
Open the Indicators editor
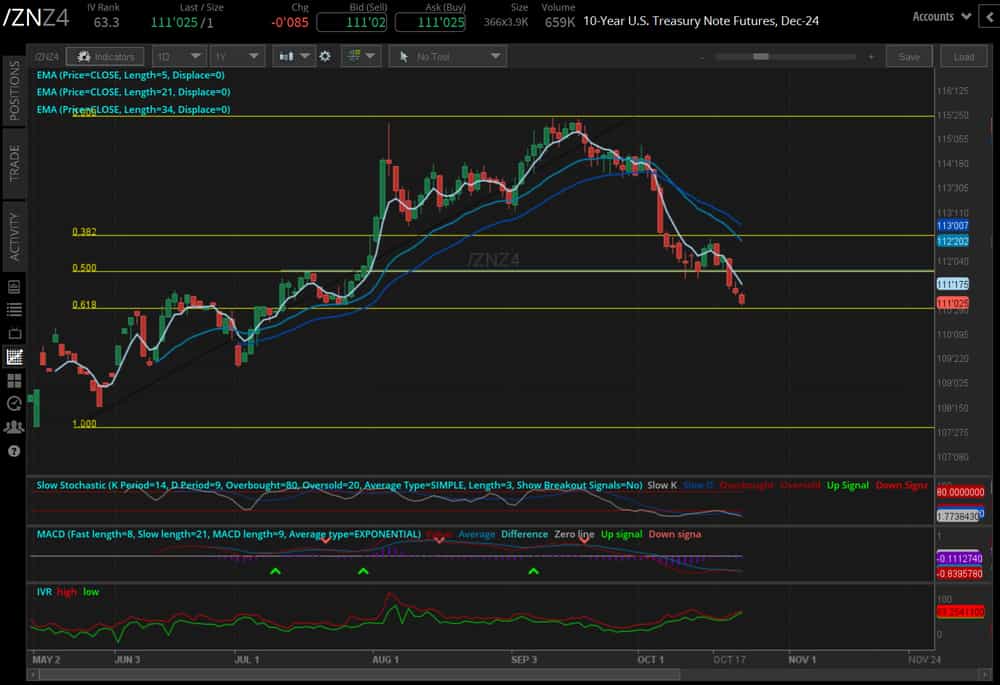(105, 57)
